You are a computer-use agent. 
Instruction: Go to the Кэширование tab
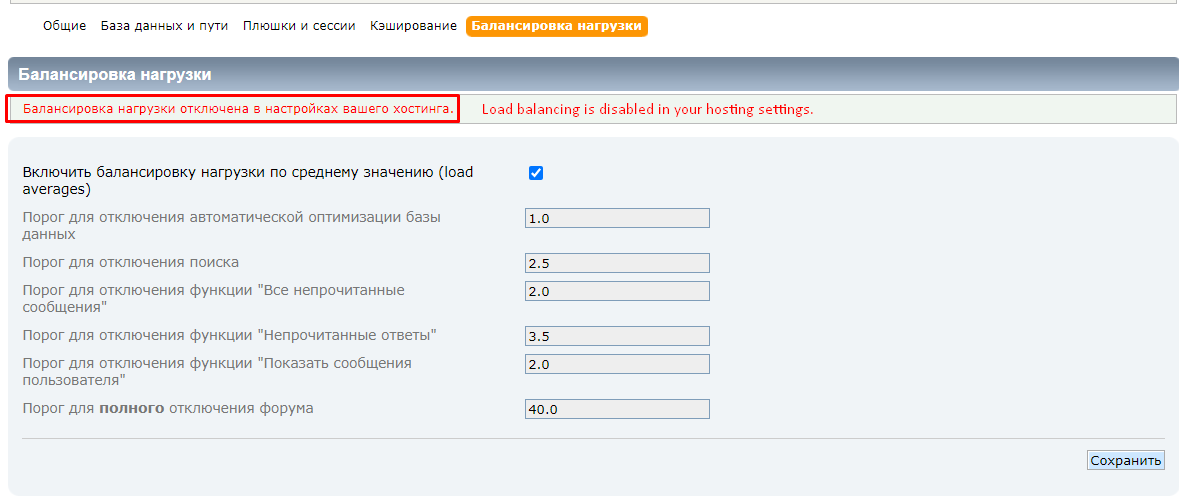[x=413, y=26]
